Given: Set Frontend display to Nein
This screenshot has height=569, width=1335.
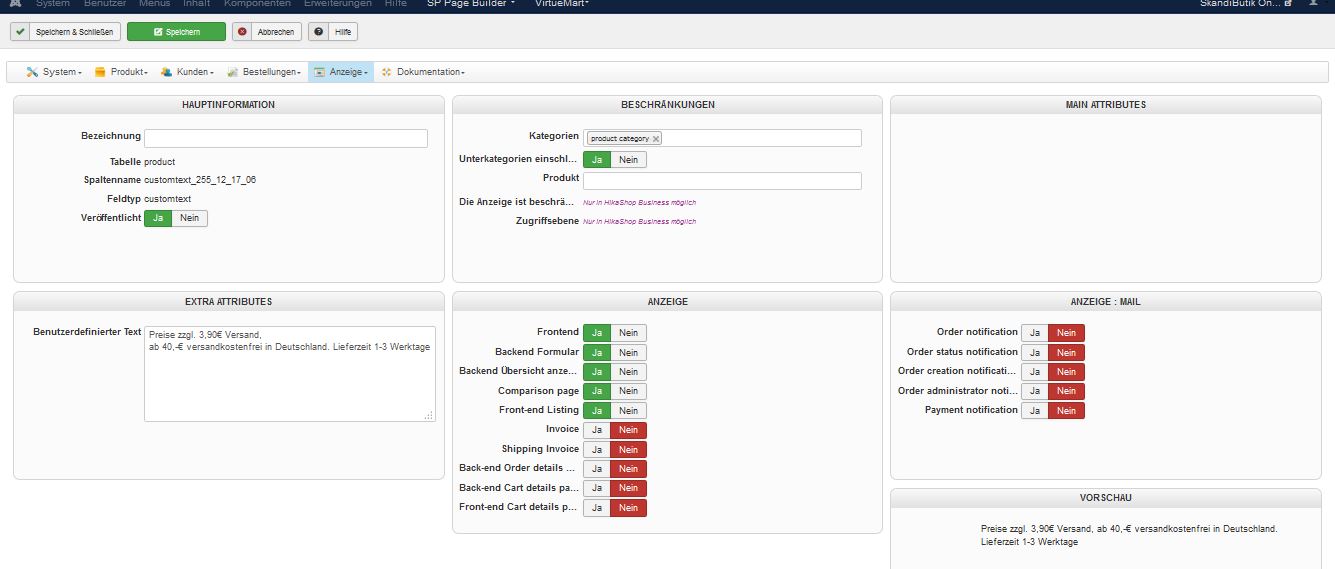Looking at the screenshot, I should coord(629,332).
